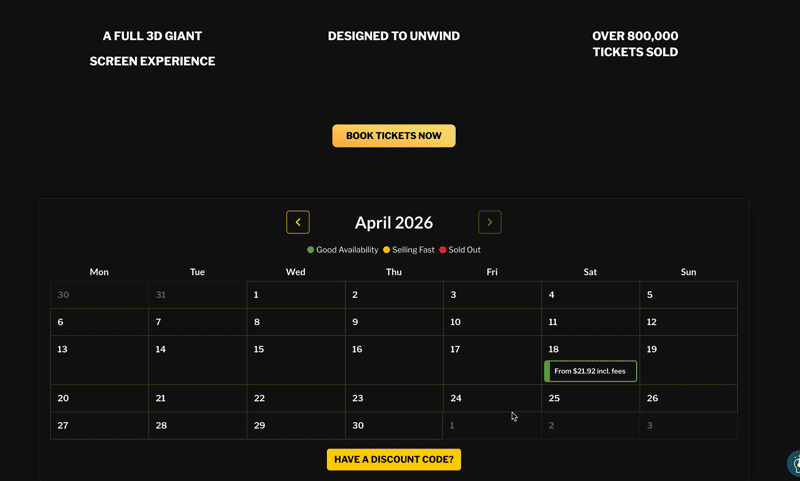The width and height of the screenshot is (800, 481).
Task: Pick April 25 date cell
Action: coord(590,398)
